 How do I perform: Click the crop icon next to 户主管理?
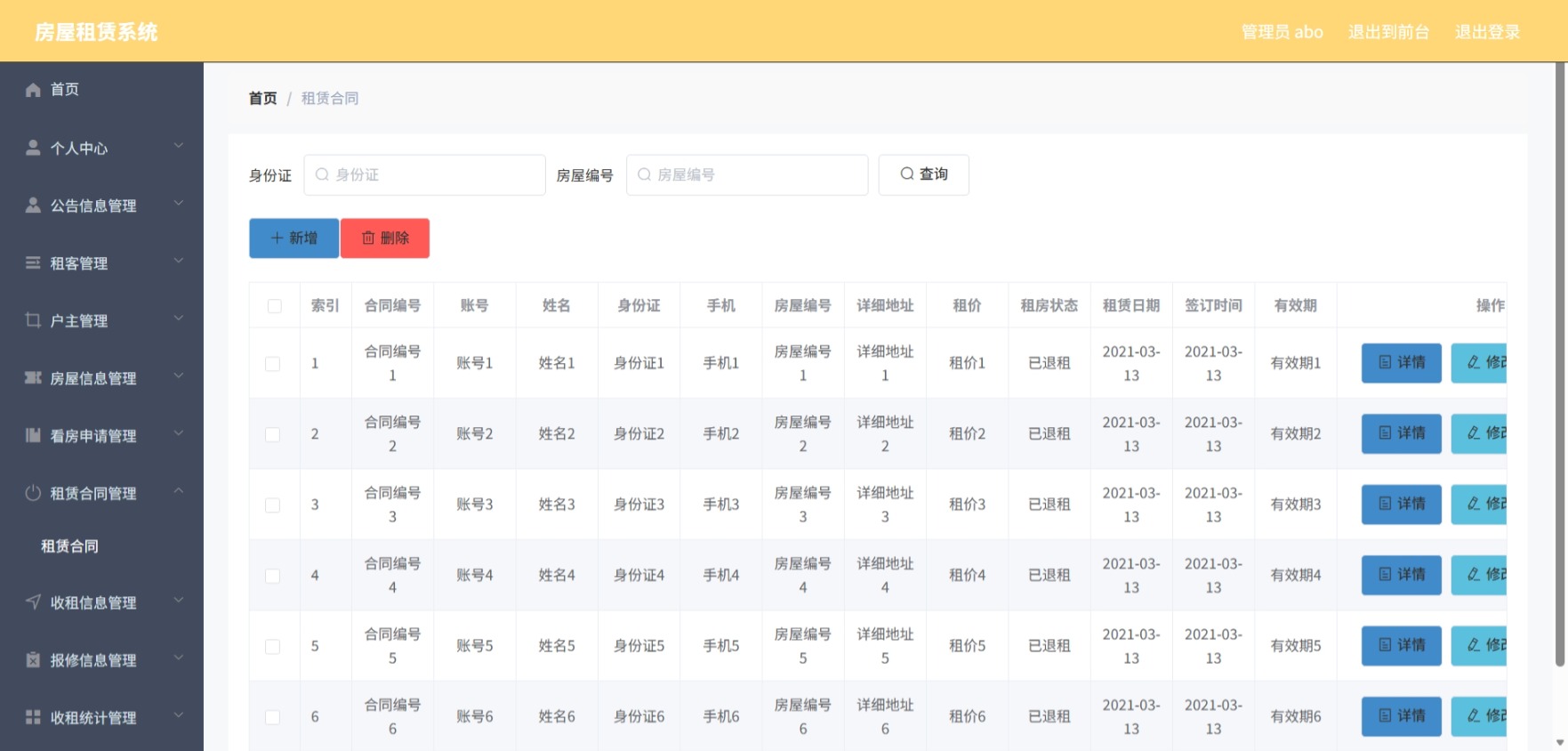33,320
